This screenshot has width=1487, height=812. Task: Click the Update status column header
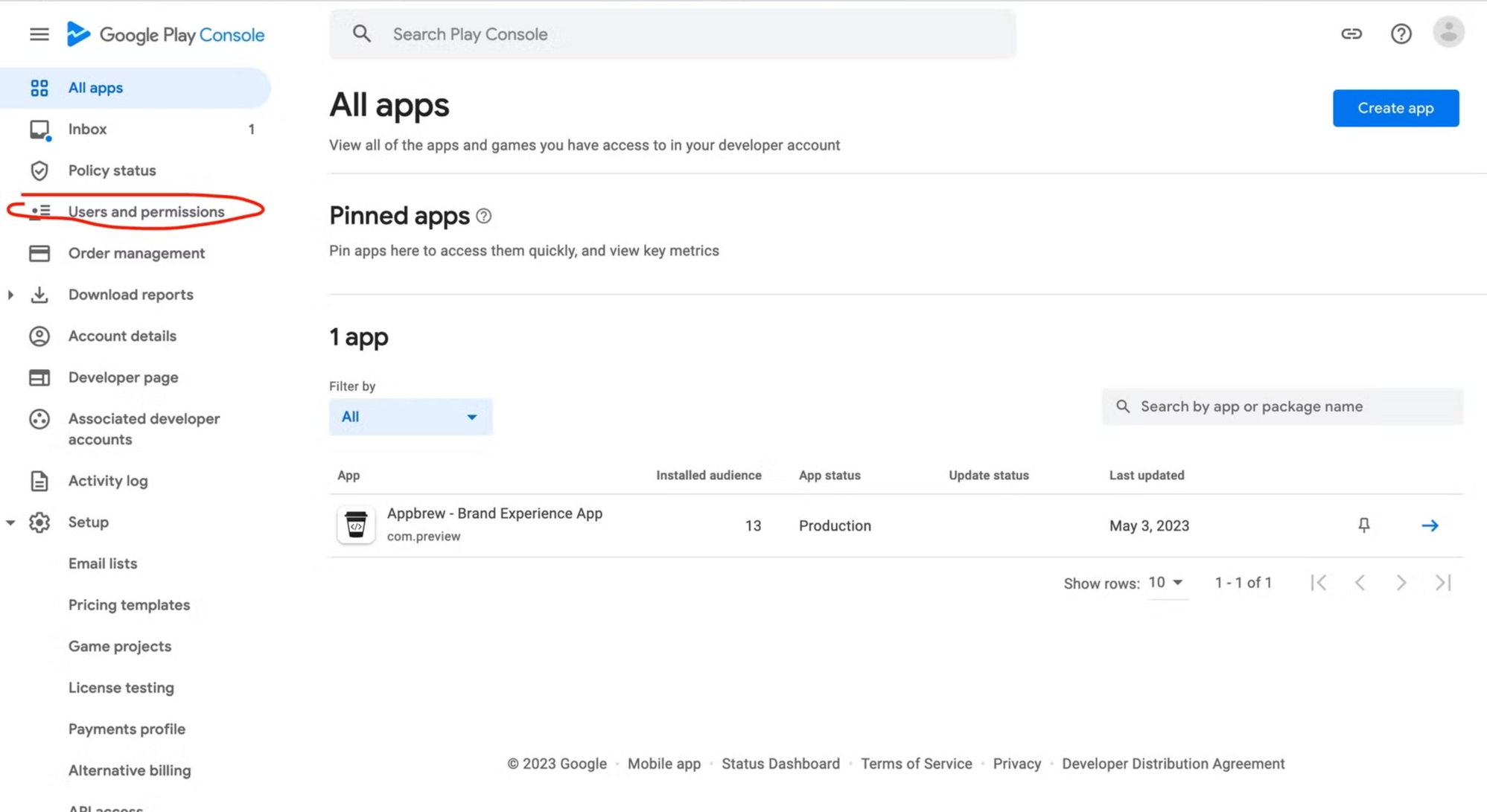coord(988,476)
